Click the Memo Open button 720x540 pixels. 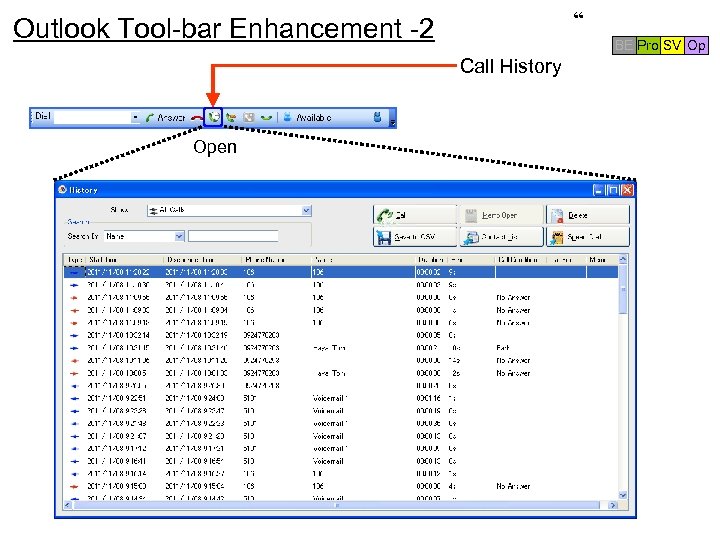click(x=501, y=215)
